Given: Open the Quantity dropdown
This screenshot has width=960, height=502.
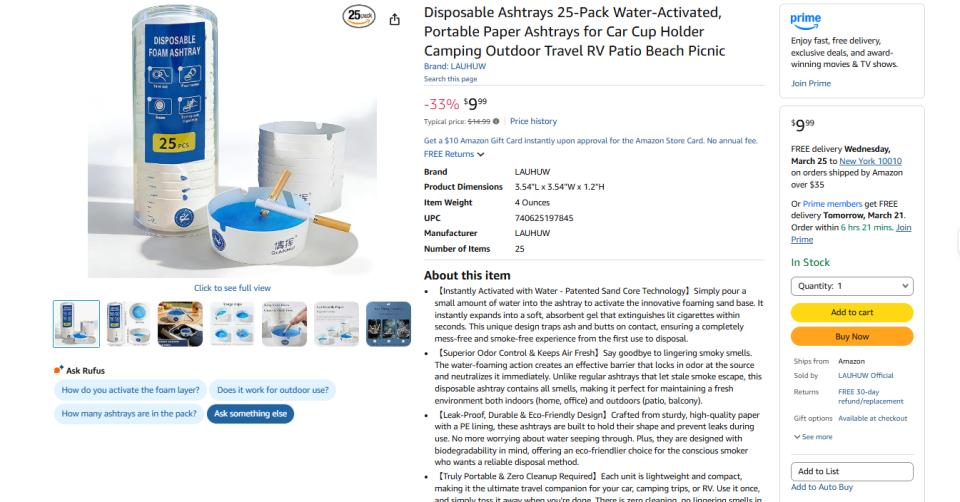Looking at the screenshot, I should tap(851, 286).
